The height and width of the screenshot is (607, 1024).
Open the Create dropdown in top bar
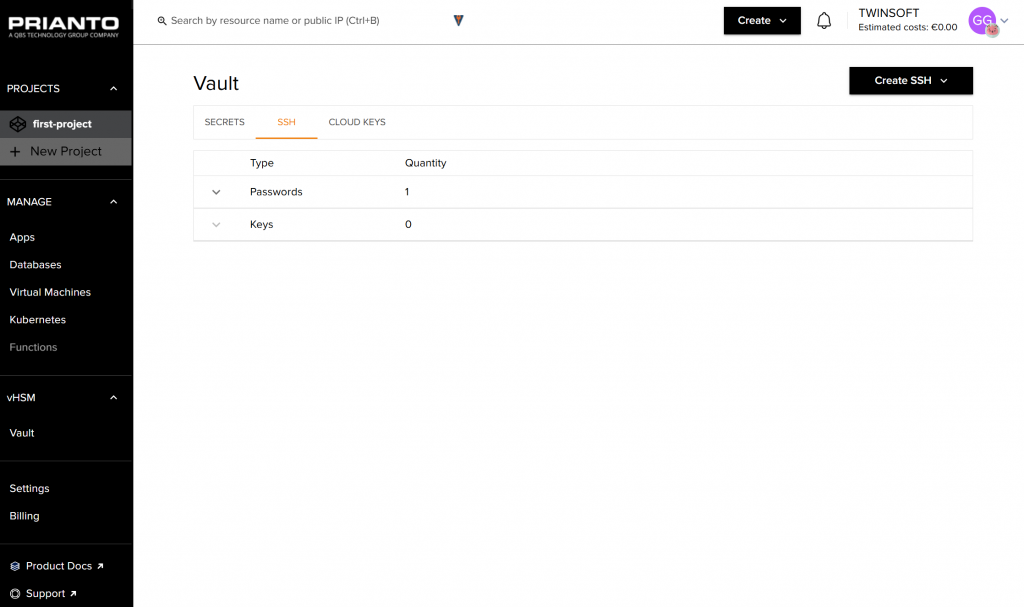762,21
